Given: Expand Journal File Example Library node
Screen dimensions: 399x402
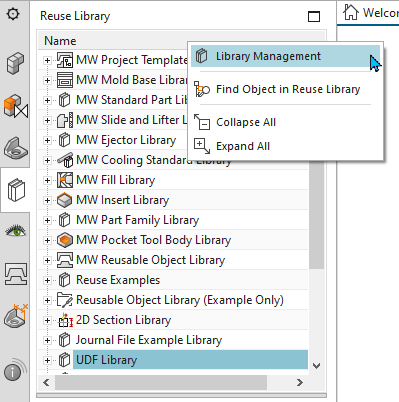Looking at the screenshot, I should 47,340.
